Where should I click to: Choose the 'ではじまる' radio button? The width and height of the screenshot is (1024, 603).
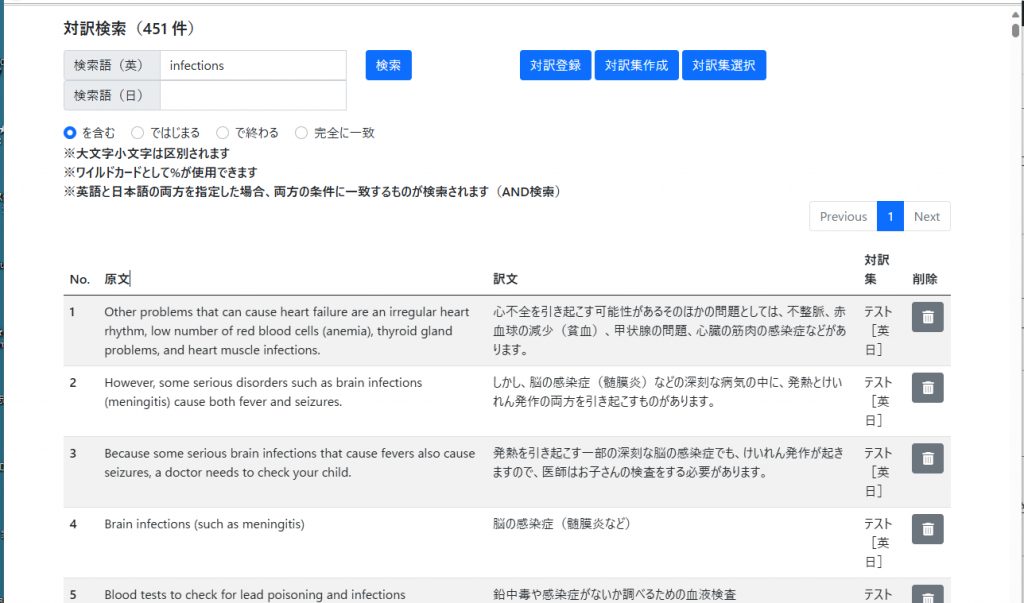pyautogui.click(x=138, y=132)
